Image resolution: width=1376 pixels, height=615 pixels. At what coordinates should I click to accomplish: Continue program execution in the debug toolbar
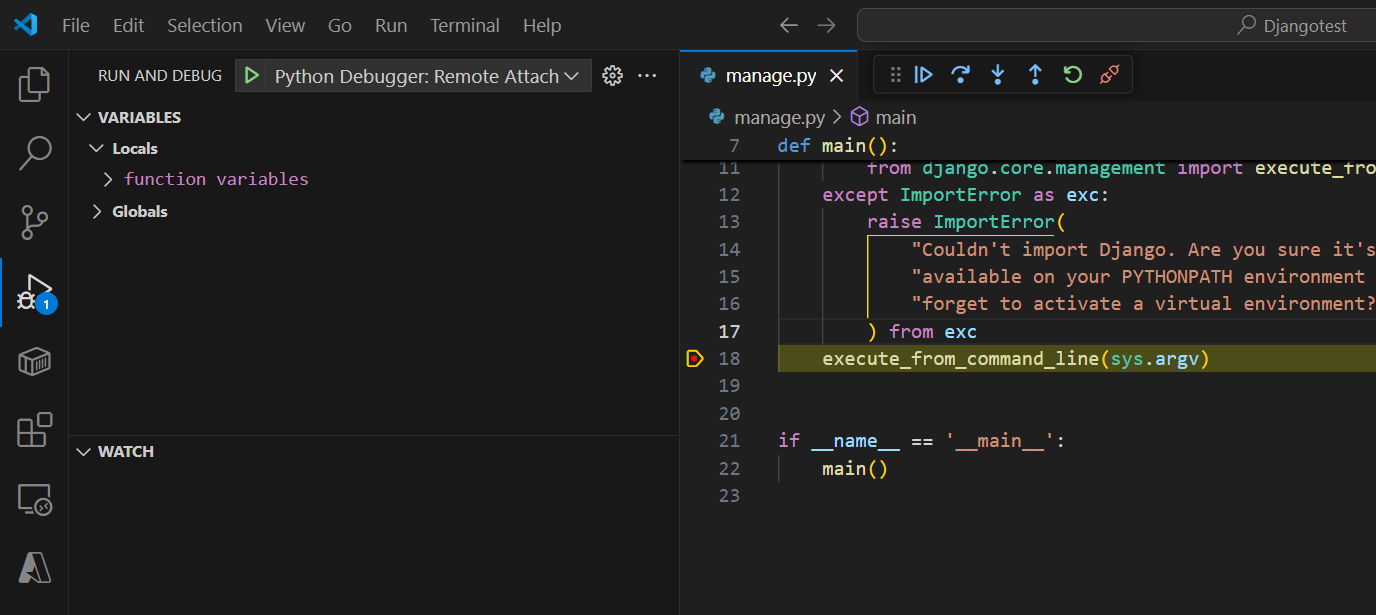[923, 74]
